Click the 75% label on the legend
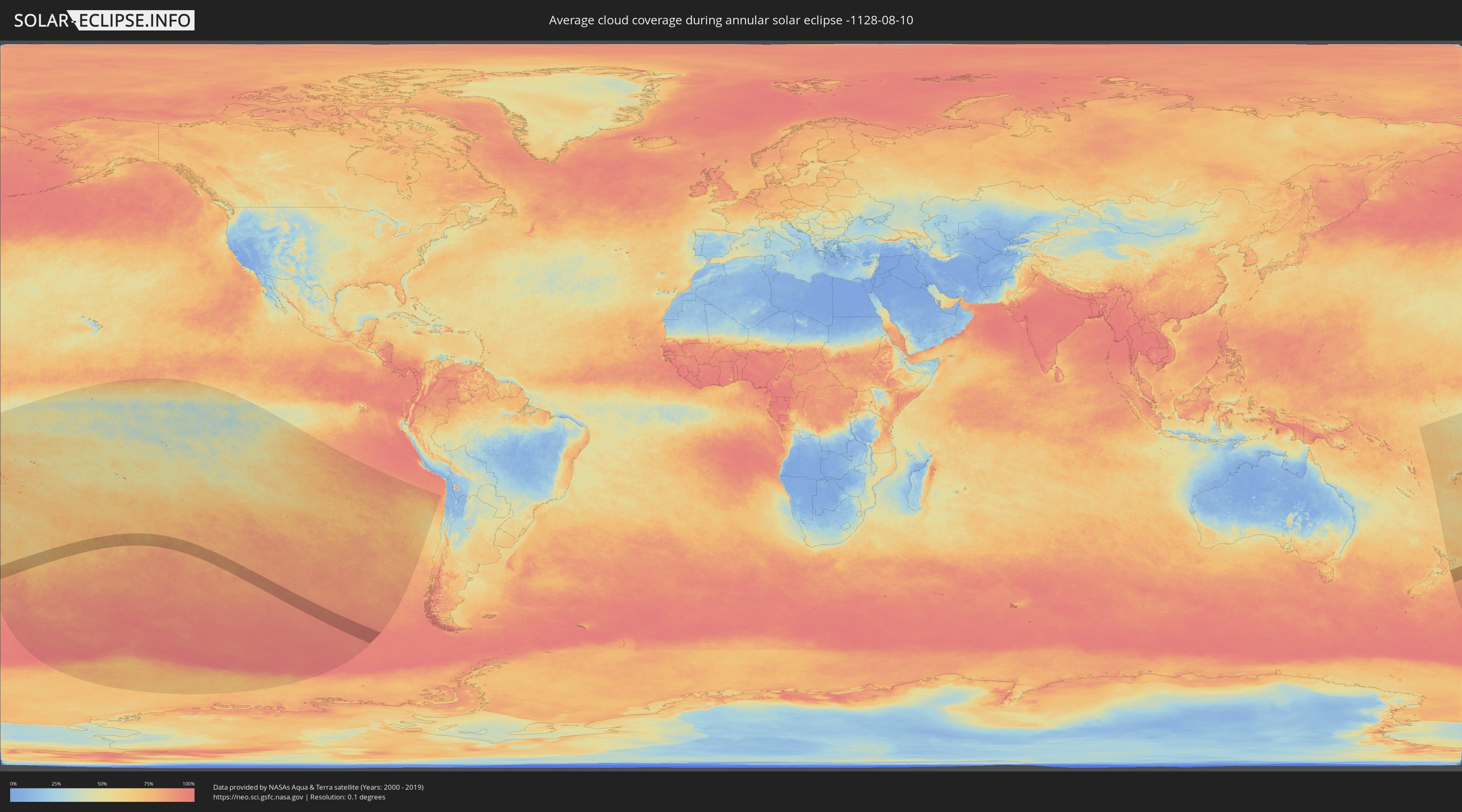Viewport: 1462px width, 812px height. (148, 784)
